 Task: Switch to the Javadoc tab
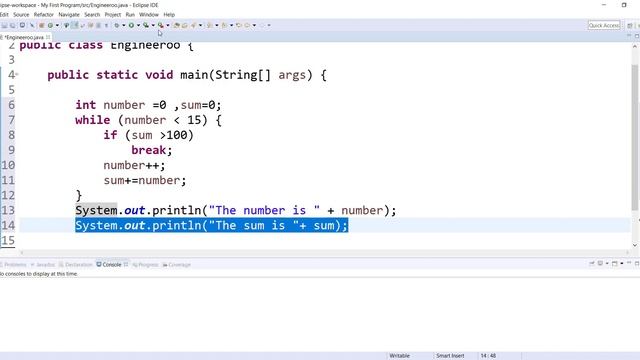[x=43, y=264]
